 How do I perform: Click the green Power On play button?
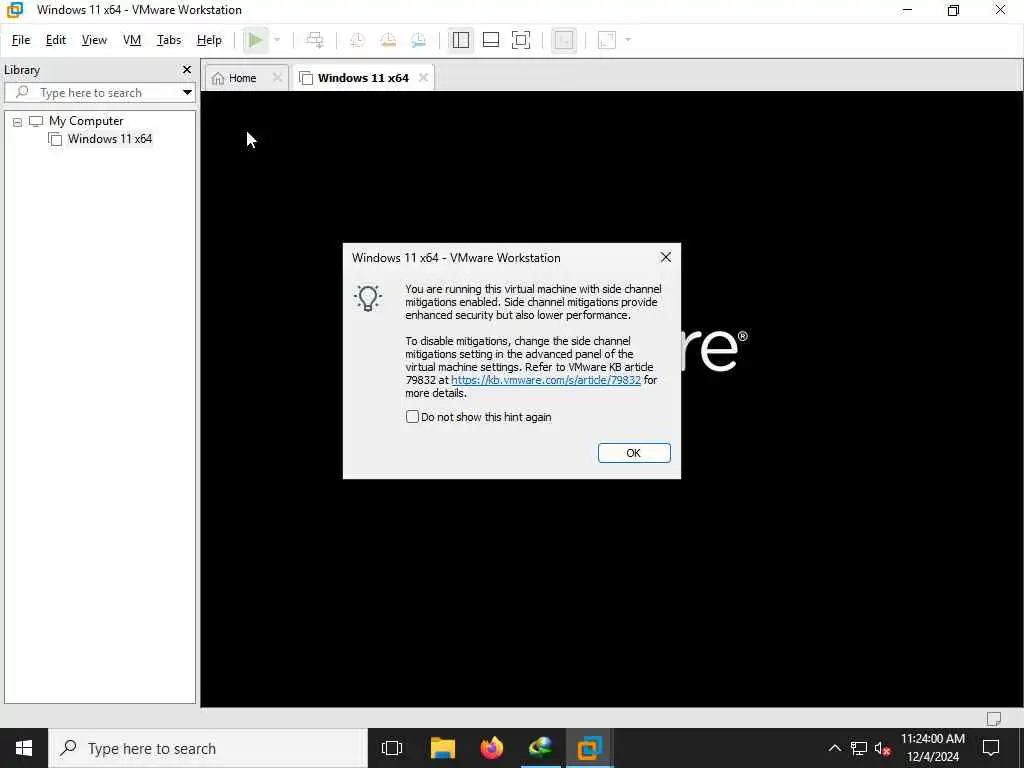tap(255, 40)
